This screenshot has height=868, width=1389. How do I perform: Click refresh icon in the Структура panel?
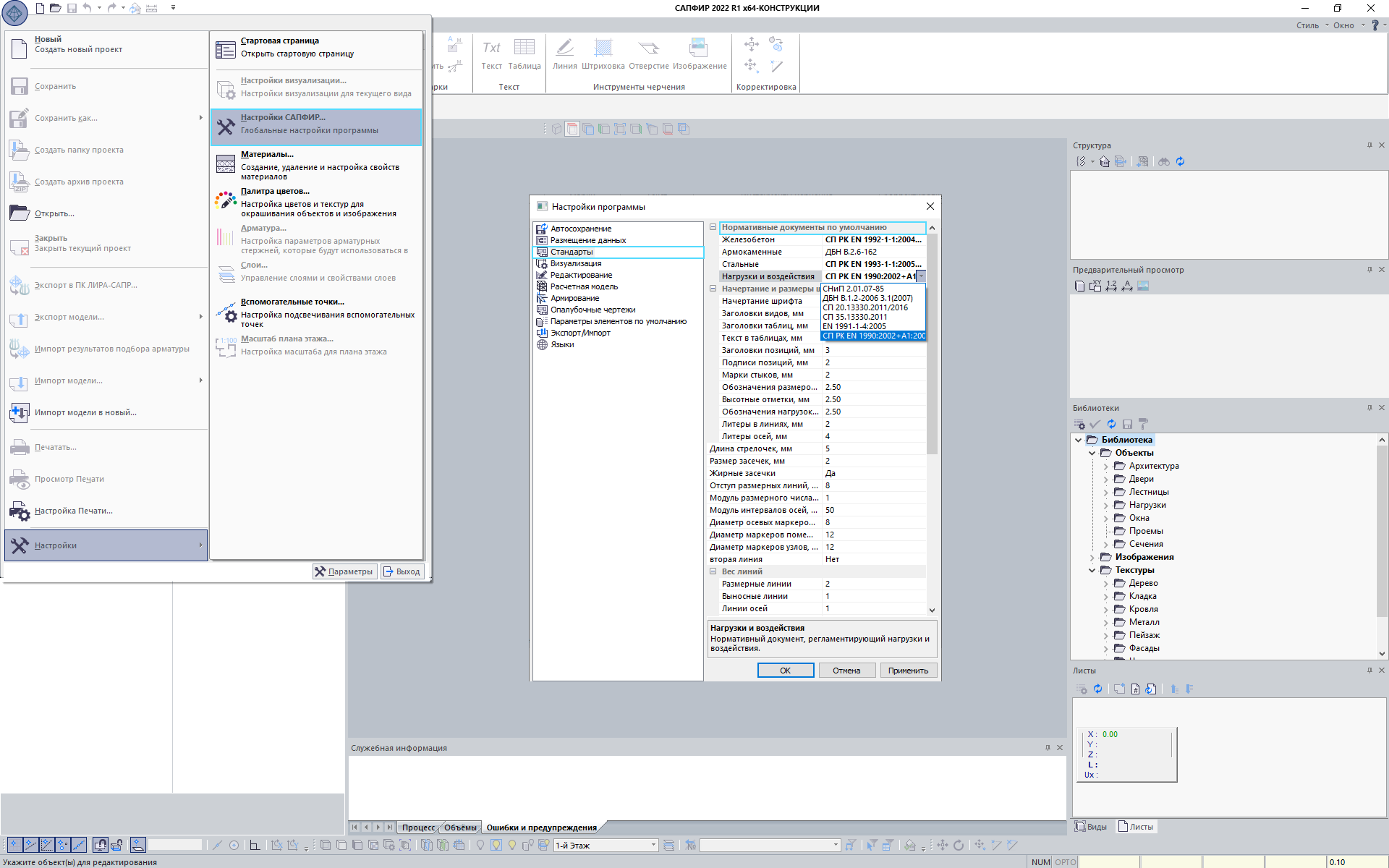pos(1180,161)
